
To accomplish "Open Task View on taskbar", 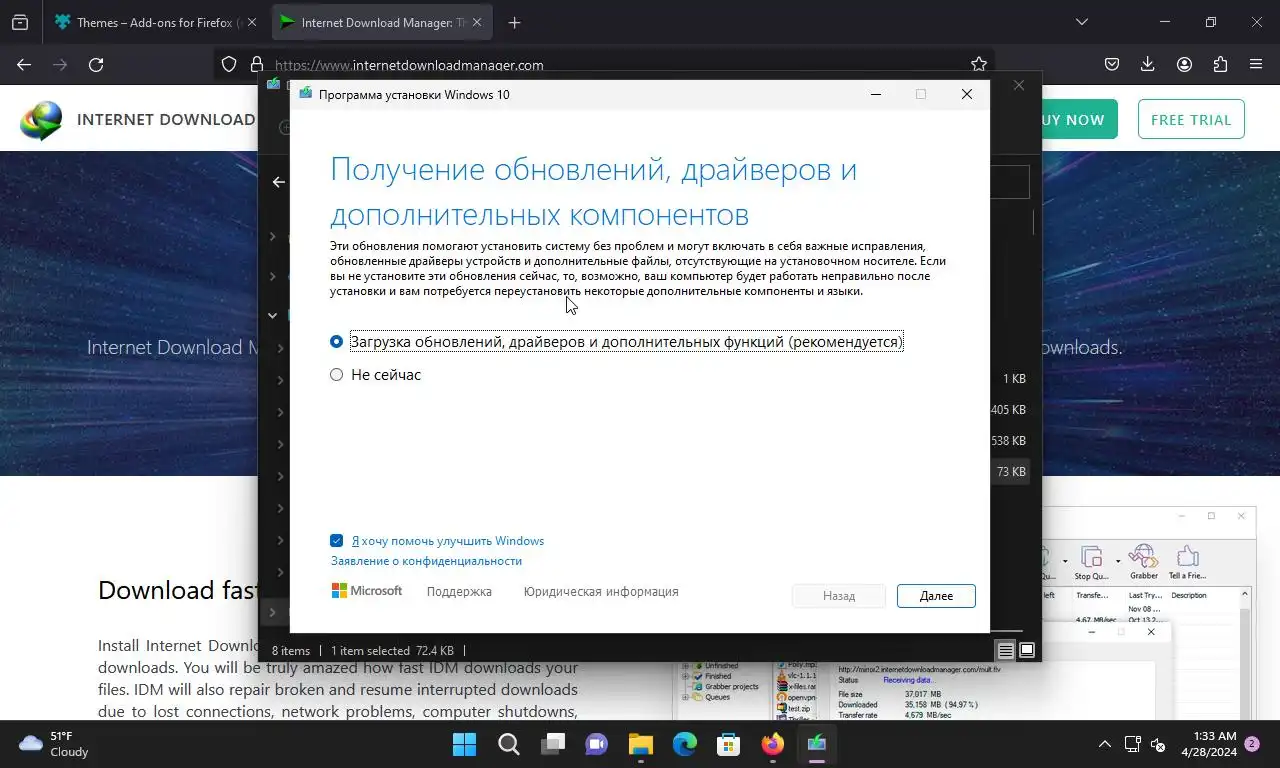I will click(x=553, y=744).
